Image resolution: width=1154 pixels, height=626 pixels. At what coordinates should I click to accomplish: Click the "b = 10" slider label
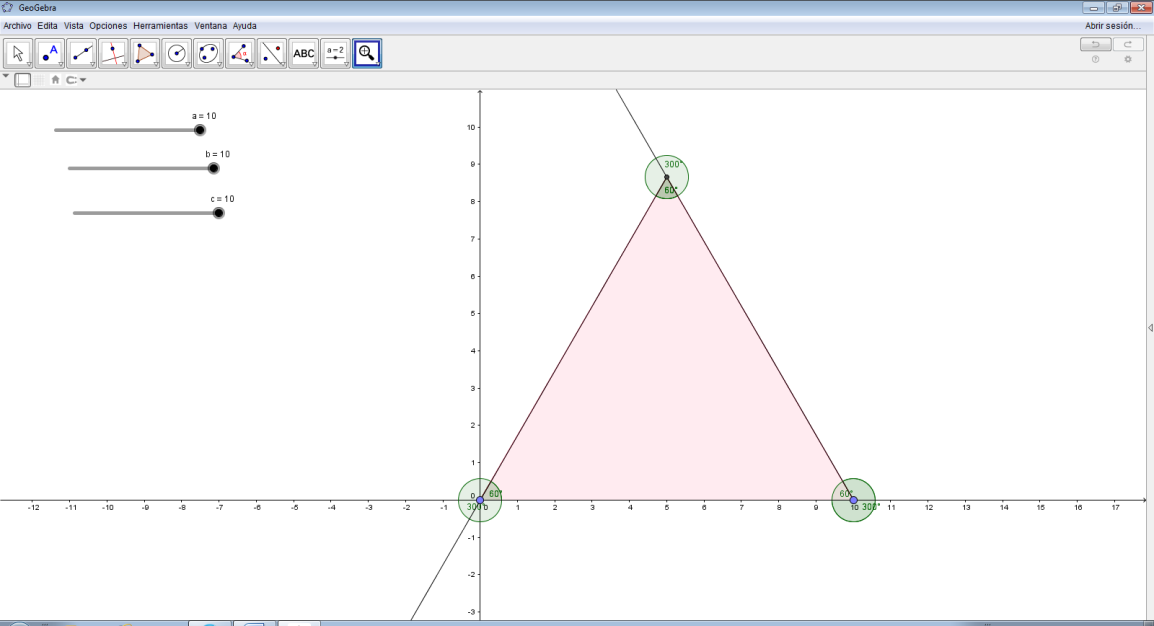pyautogui.click(x=218, y=154)
